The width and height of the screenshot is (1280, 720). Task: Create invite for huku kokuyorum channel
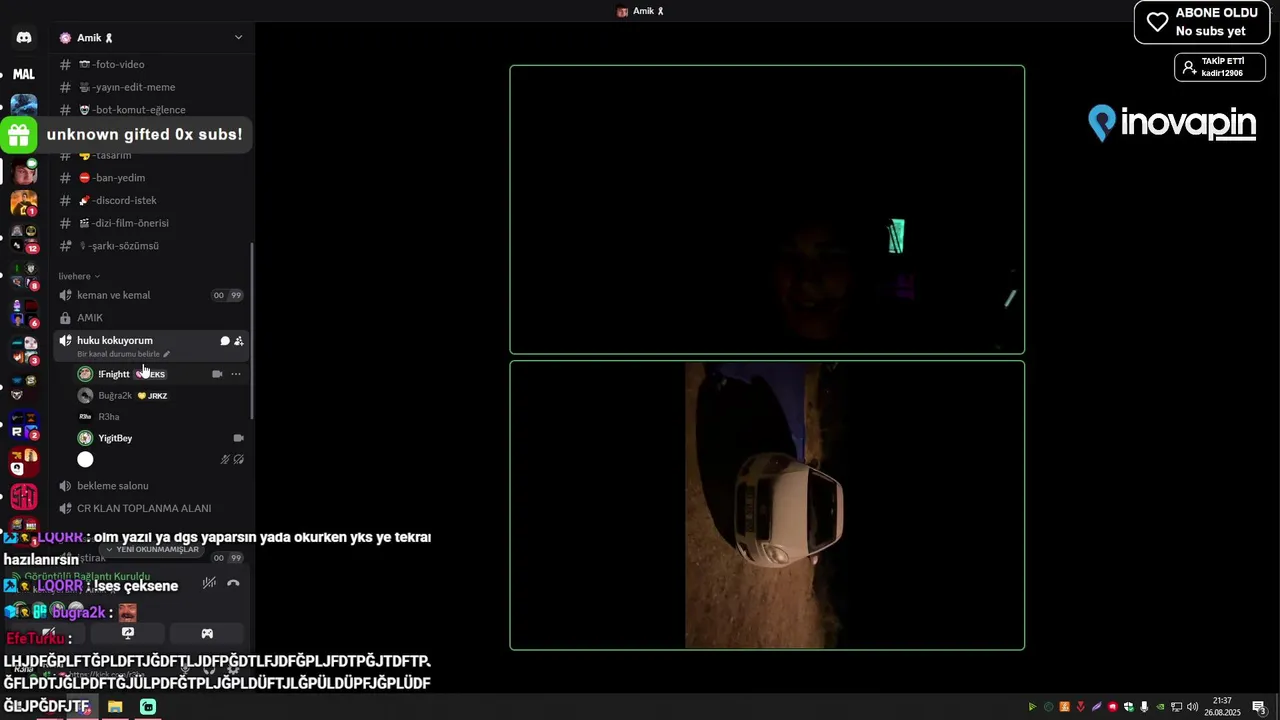[239, 341]
